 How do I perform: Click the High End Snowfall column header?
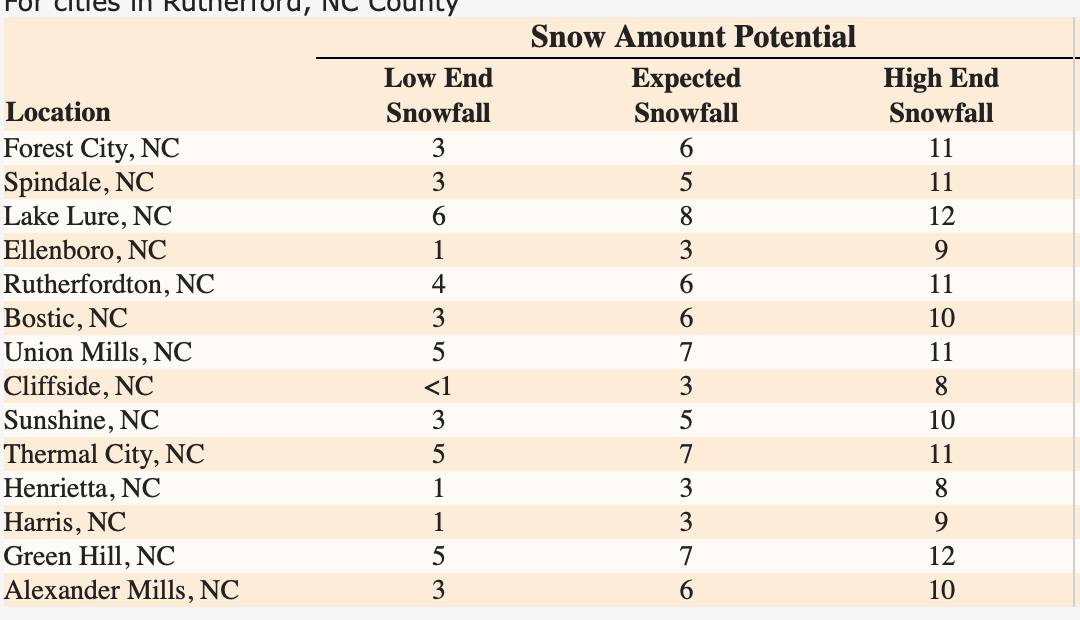(941, 95)
